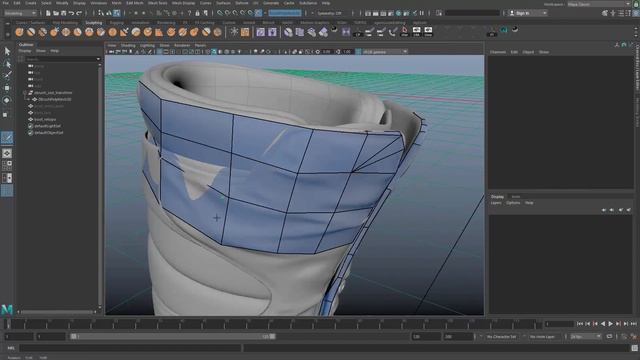Click the Open Scene folder icon
Viewport: 640px width, 360px height.
(x=56, y=13)
